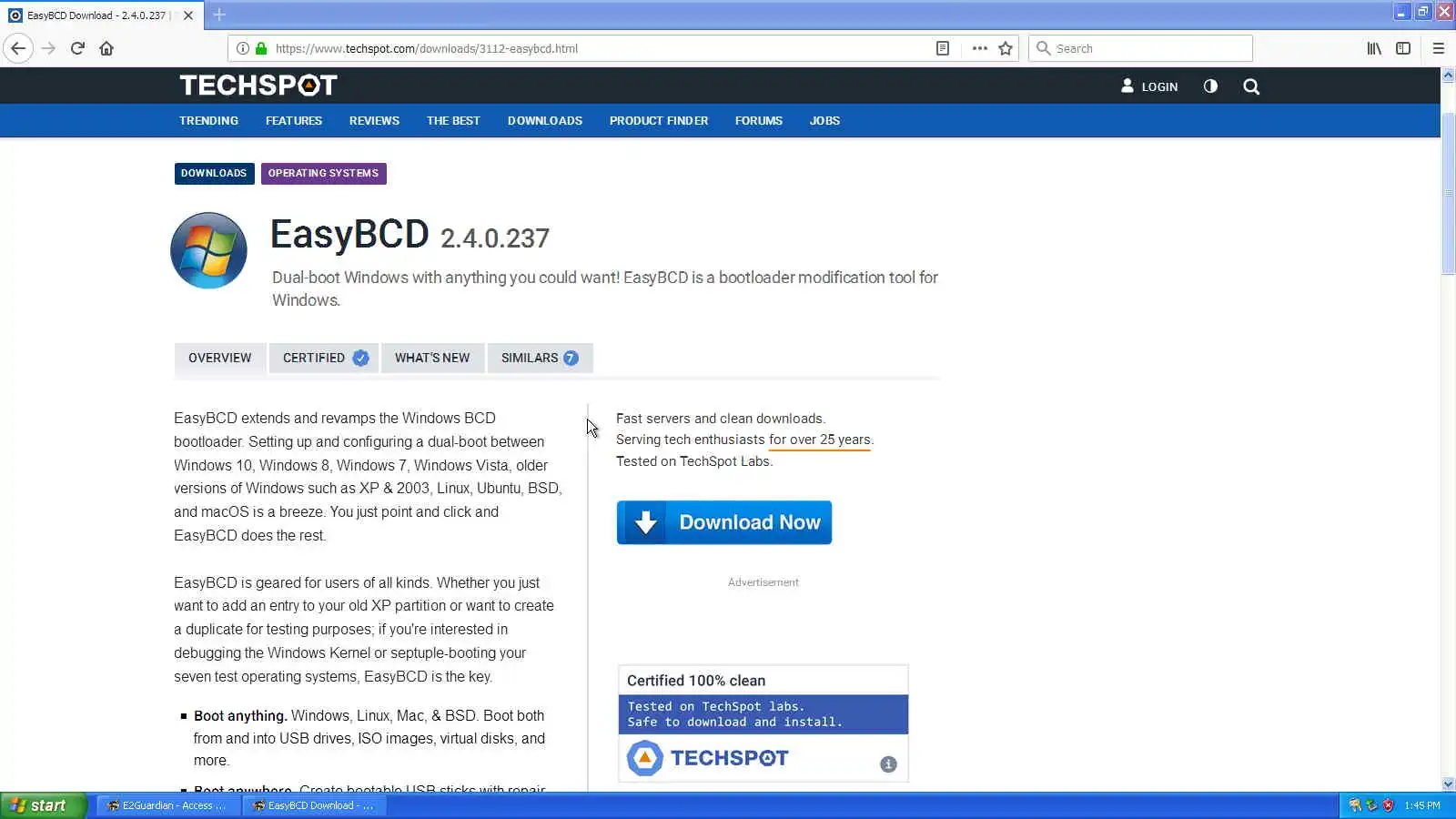Click the system clock showing 1:45 PM
Image resolution: width=1456 pixels, height=819 pixels.
click(x=1422, y=805)
